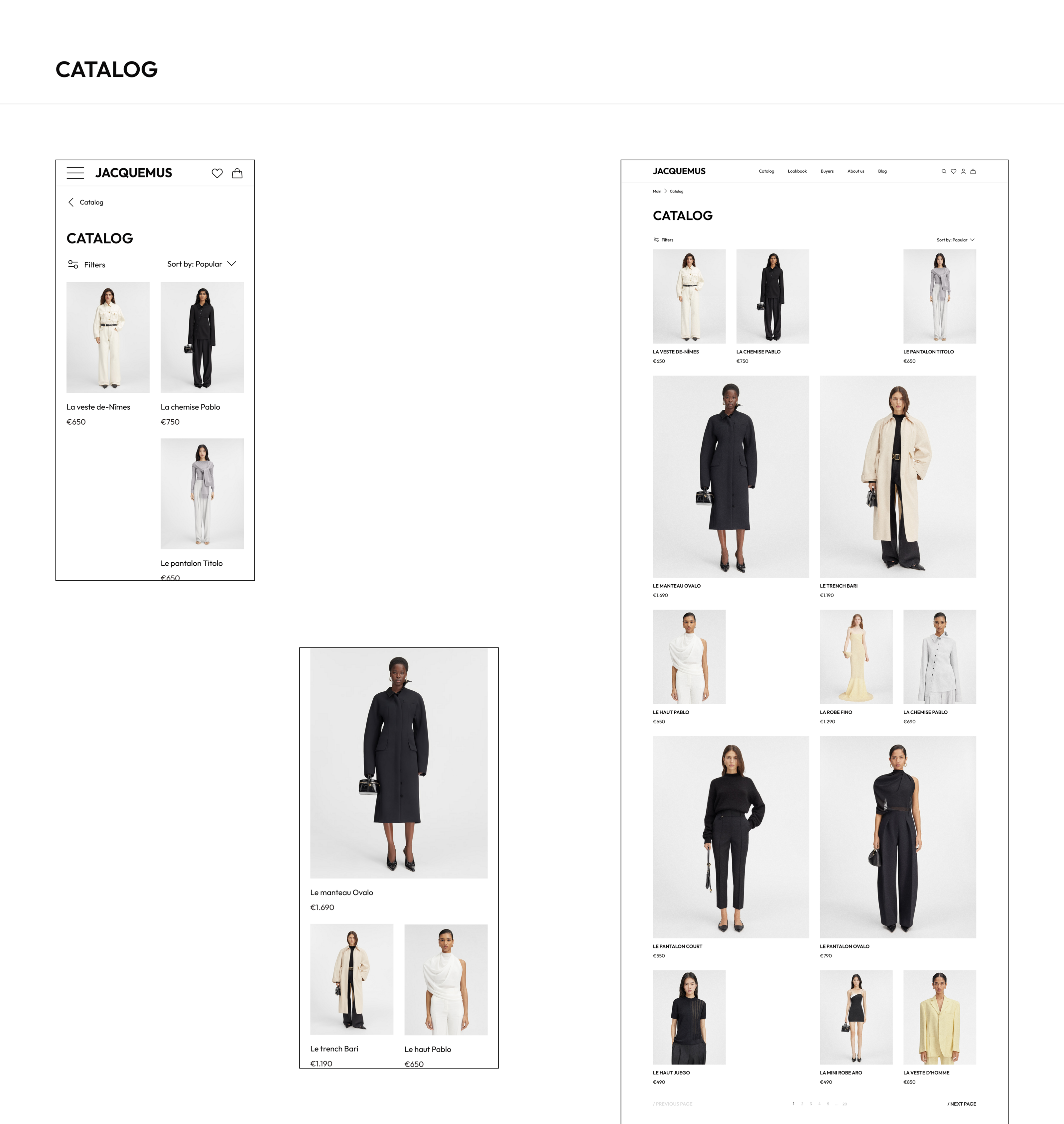Go to the Blog navigation item
The width and height of the screenshot is (1064, 1124).
click(x=882, y=171)
